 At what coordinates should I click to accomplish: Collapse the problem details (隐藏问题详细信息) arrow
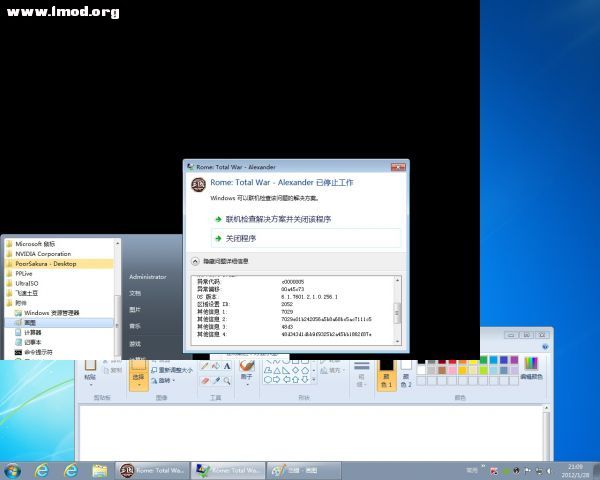(195, 261)
